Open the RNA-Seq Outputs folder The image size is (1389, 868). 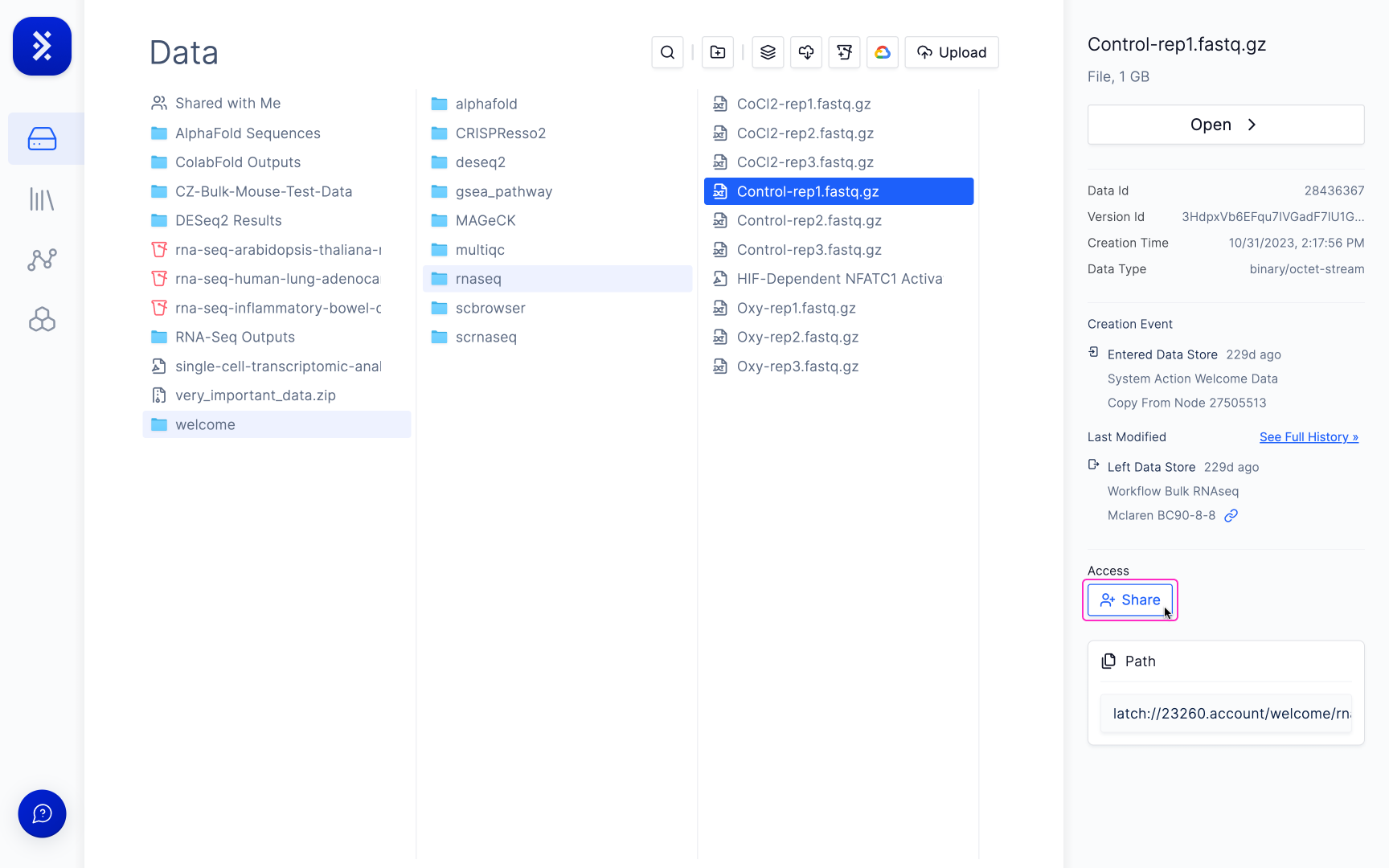[277, 337]
